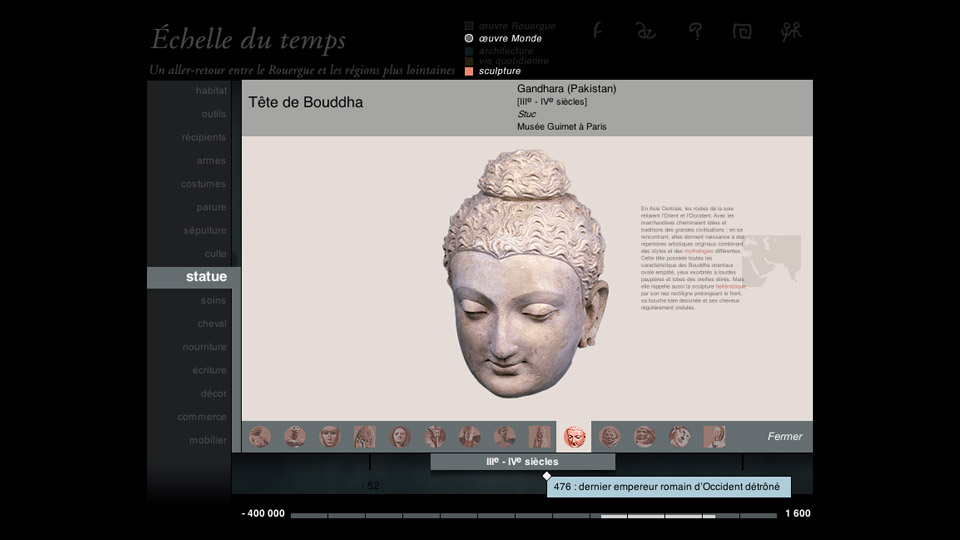Select eleventh thumbnail after the highlighted one

(609, 437)
